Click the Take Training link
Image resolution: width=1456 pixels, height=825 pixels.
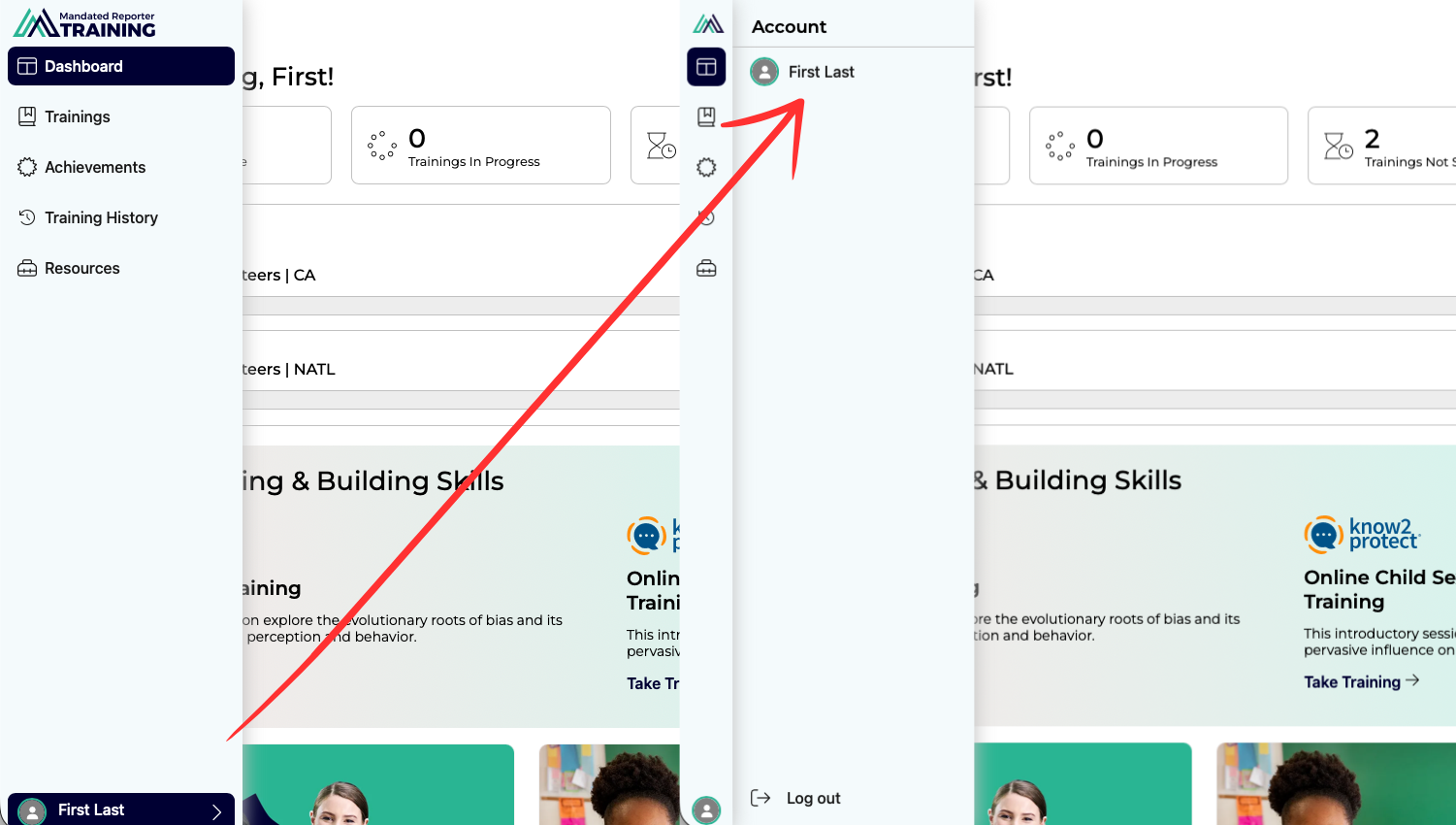1361,681
